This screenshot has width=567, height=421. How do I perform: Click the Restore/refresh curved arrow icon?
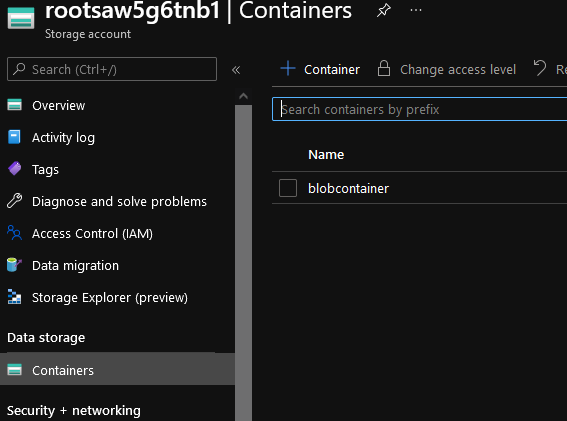[x=540, y=68]
